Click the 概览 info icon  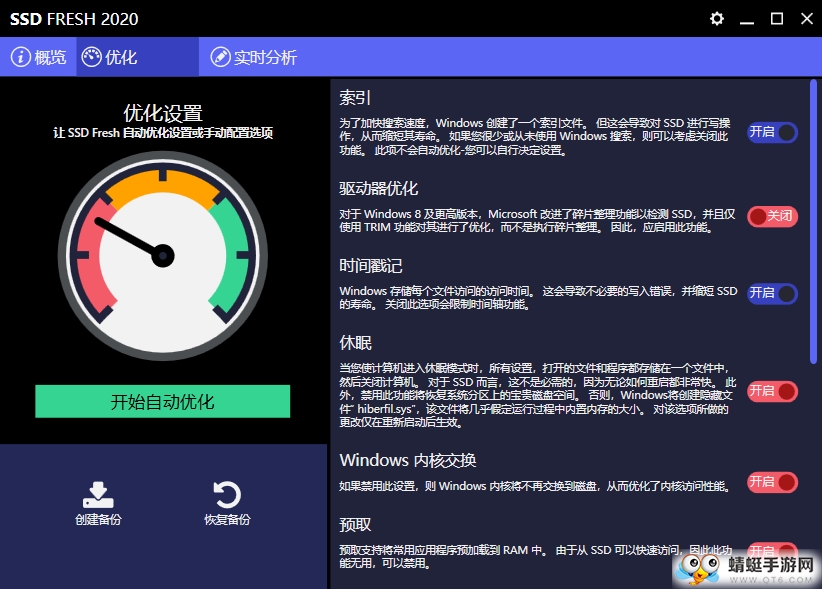[x=20, y=57]
